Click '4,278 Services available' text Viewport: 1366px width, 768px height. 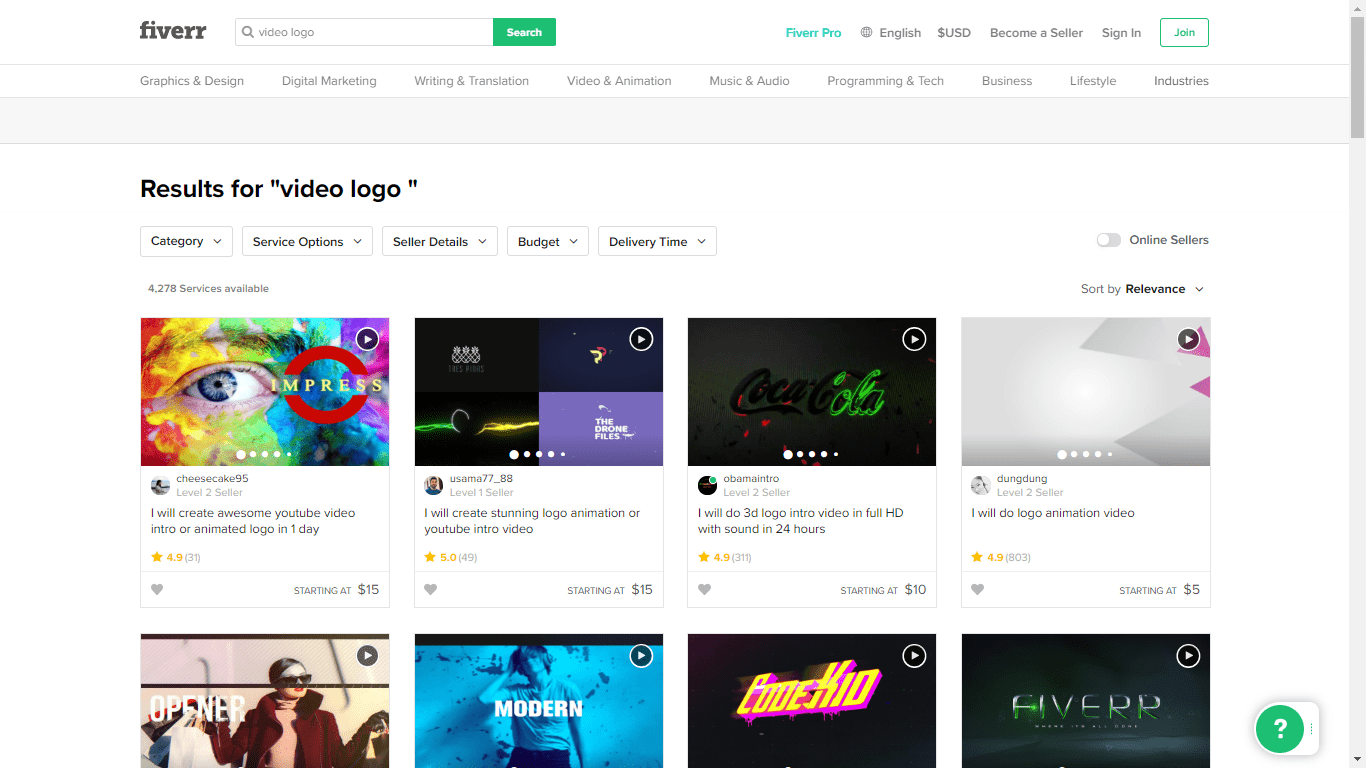[x=208, y=289]
